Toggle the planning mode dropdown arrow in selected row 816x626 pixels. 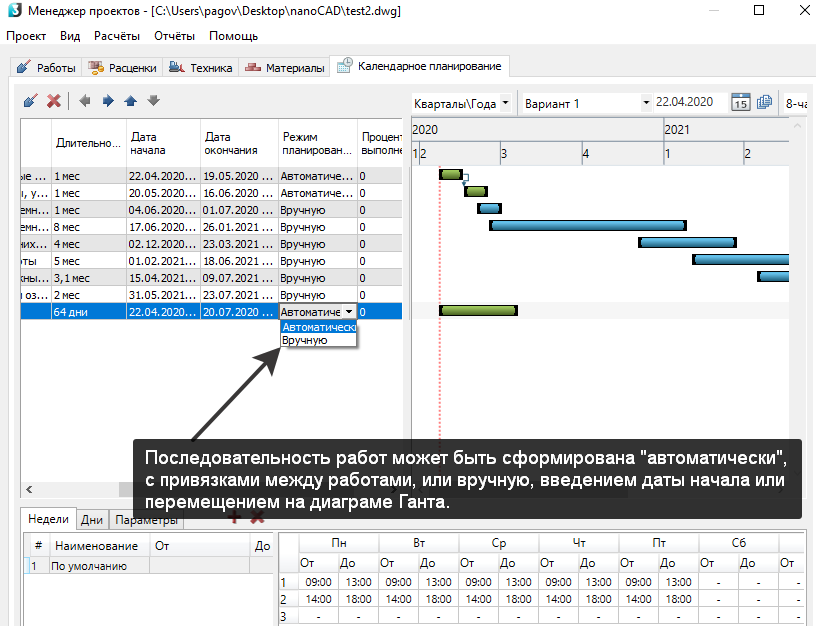tap(349, 312)
